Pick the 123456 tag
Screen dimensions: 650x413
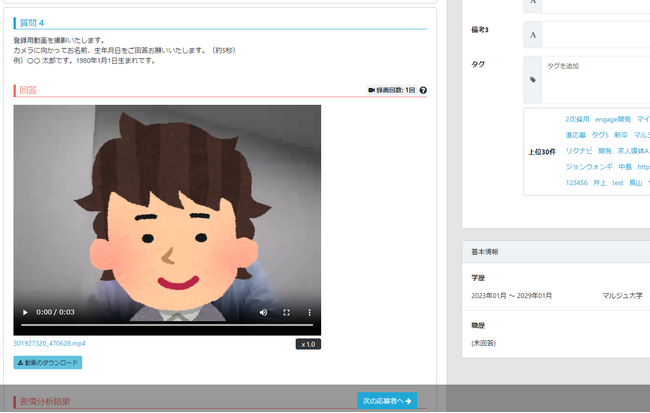click(x=576, y=183)
